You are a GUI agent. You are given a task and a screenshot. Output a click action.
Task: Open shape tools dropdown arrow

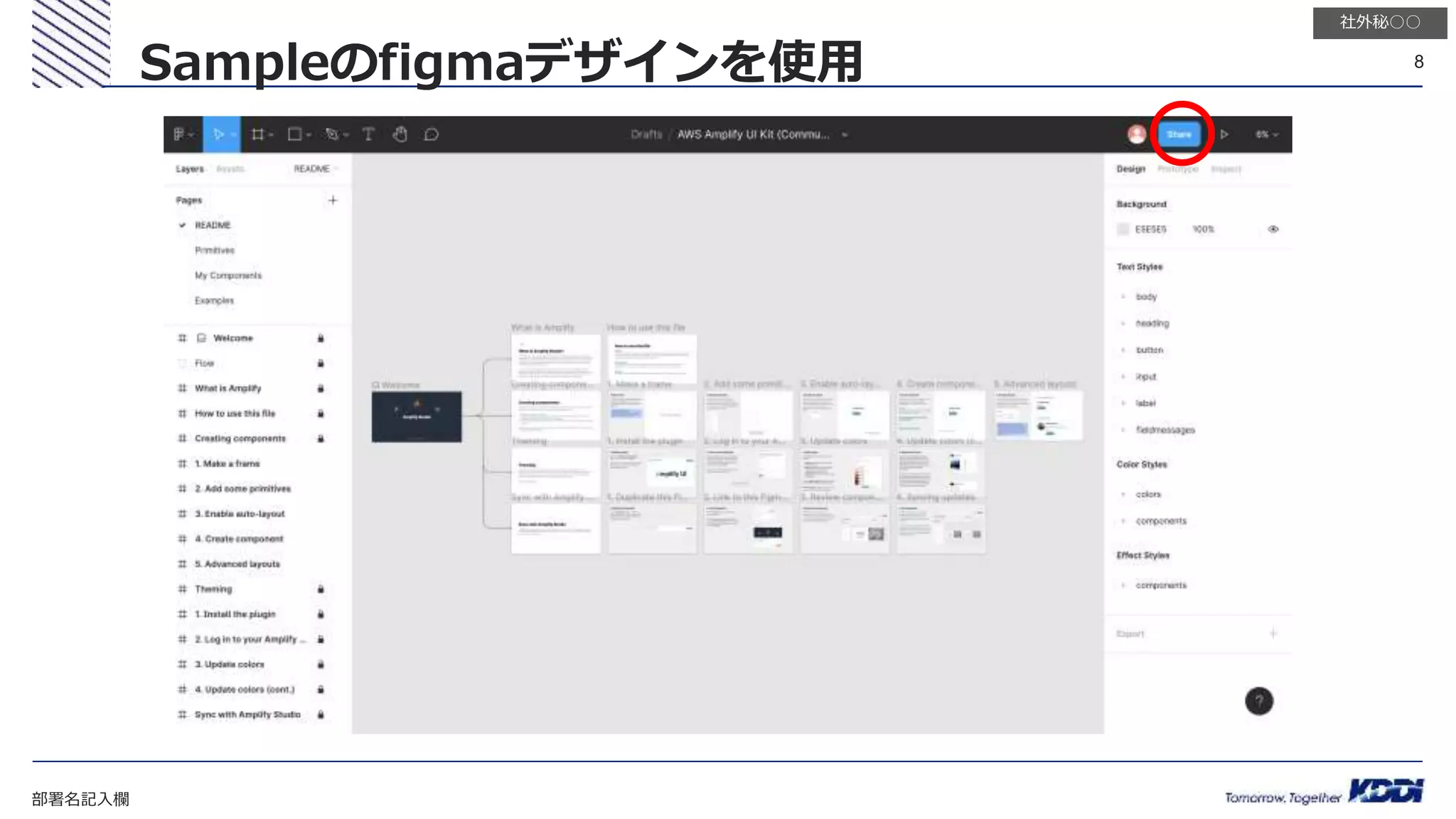tap(309, 135)
